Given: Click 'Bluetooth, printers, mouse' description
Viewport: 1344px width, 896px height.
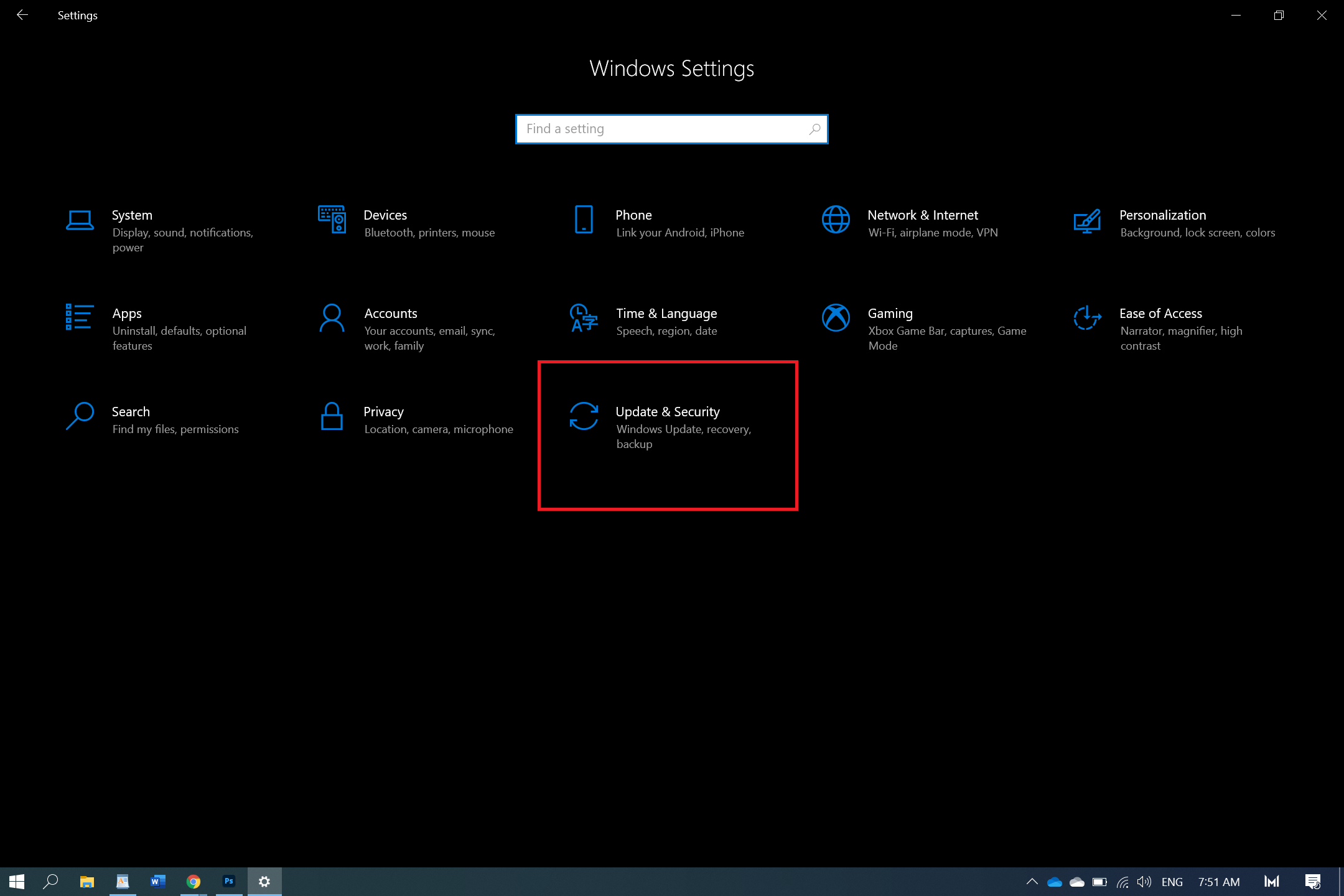Looking at the screenshot, I should click(429, 233).
